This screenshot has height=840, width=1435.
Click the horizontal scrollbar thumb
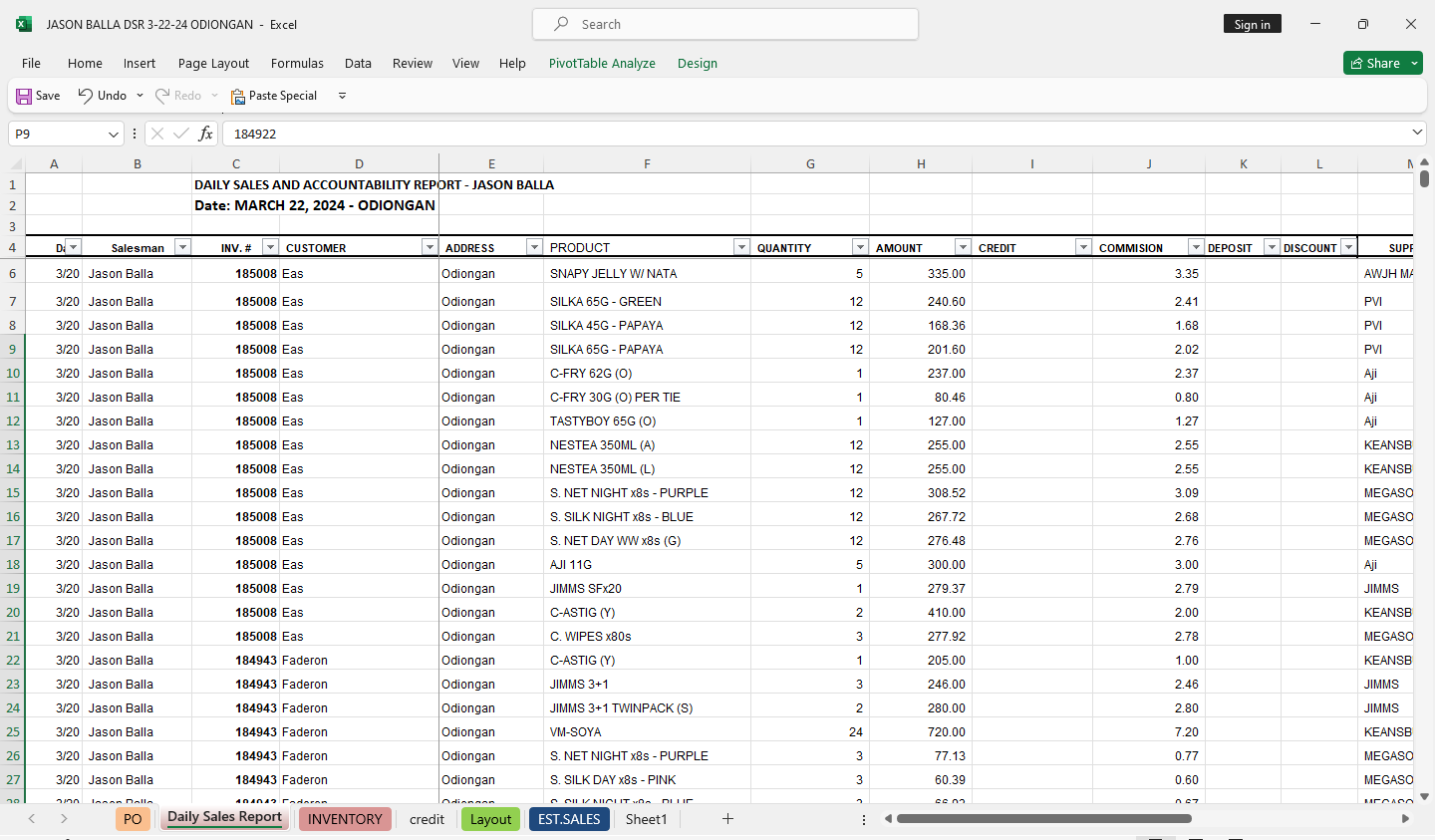[1043, 819]
